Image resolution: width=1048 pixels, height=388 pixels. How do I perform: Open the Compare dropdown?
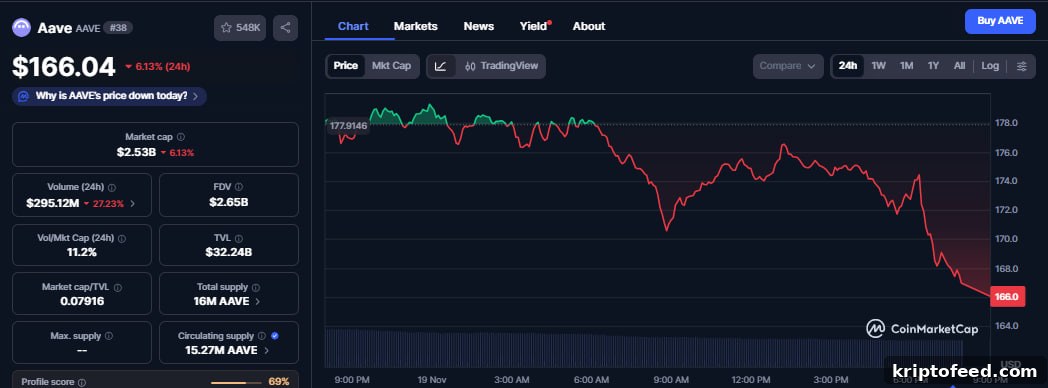click(788, 66)
